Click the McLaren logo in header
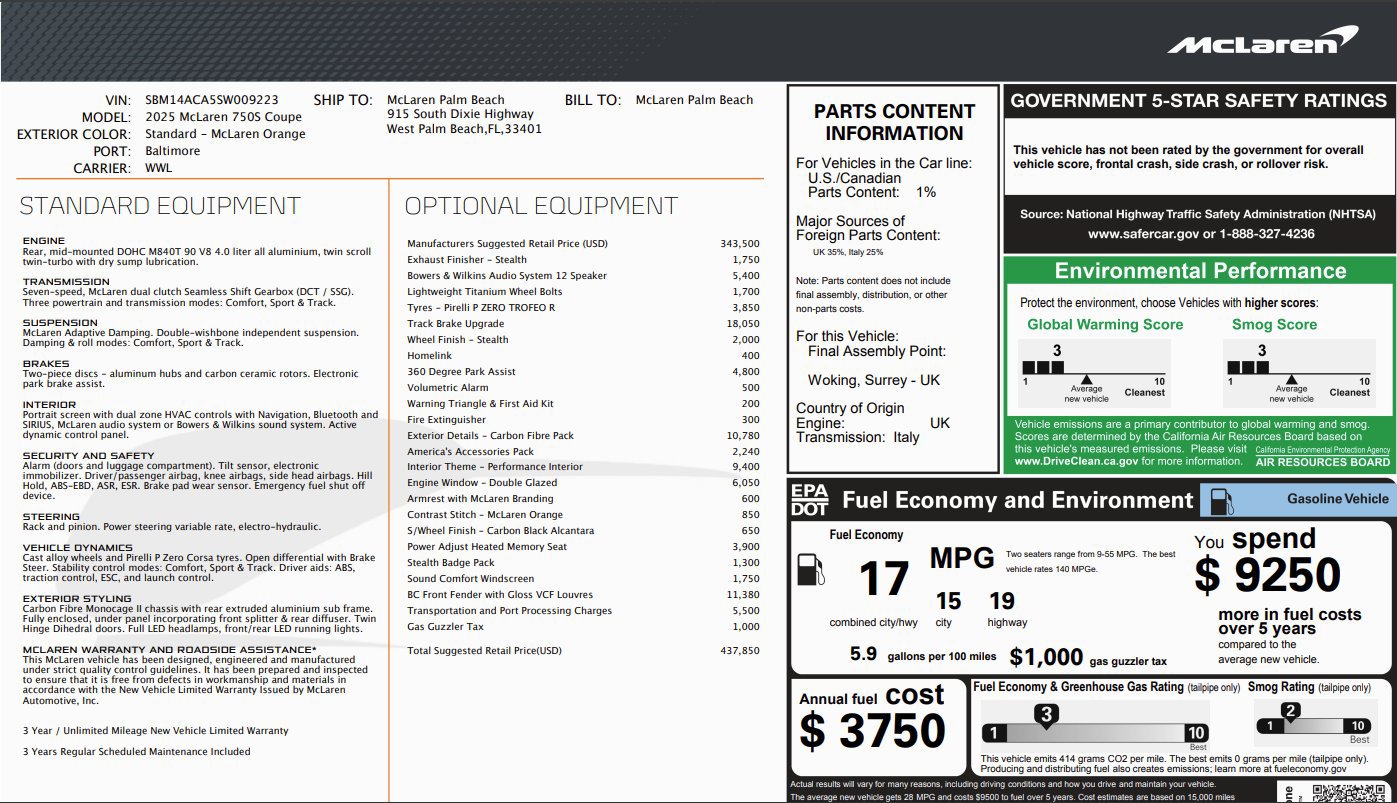Viewport: 1397px width, 803px height. click(x=1264, y=41)
